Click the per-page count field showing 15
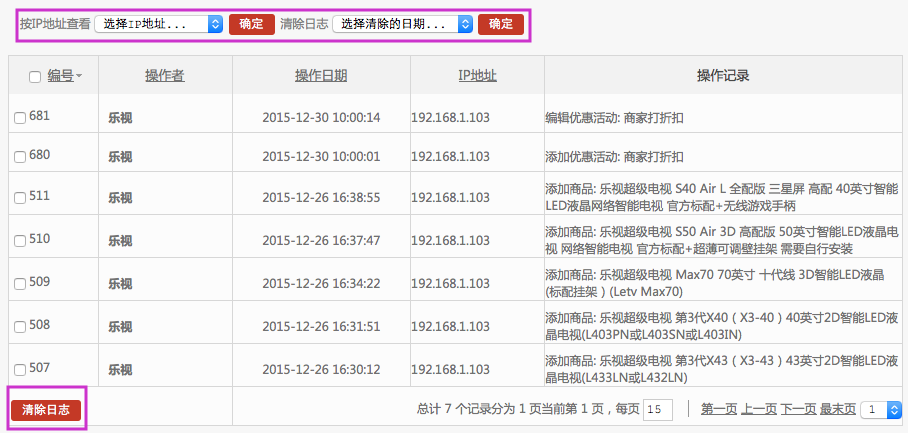Viewport: 908px width, 433px height. click(658, 410)
